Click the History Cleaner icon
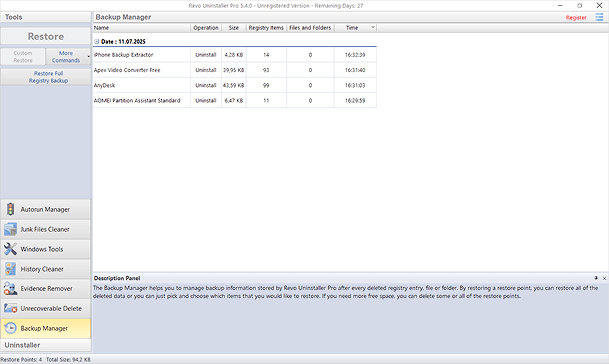 pos(10,269)
